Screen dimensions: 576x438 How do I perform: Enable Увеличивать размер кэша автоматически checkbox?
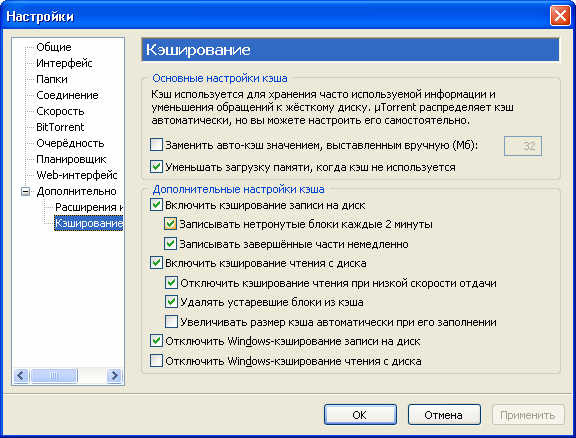[x=171, y=322]
